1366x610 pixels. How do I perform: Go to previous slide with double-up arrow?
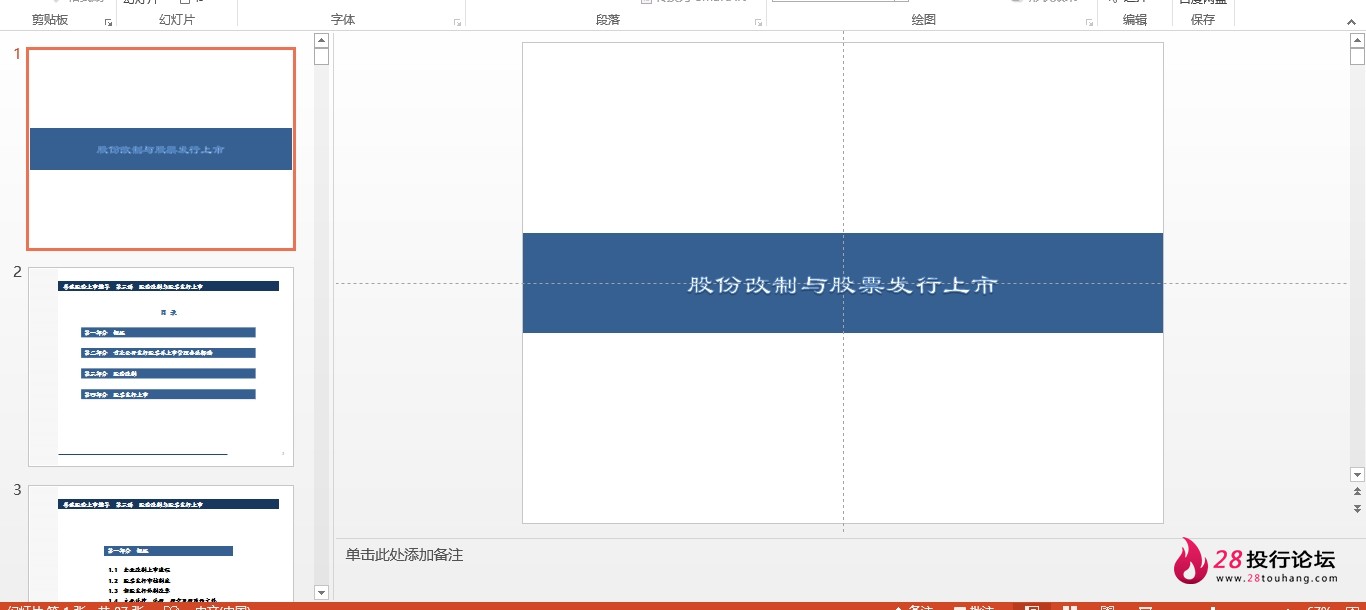(x=1357, y=491)
